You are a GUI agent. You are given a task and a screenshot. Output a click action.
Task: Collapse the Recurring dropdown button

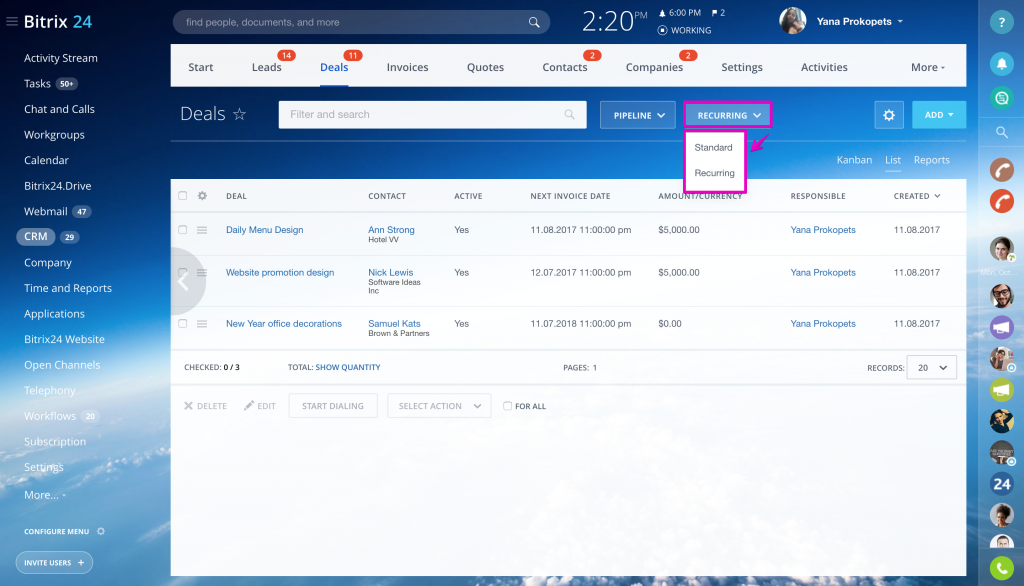[728, 115]
